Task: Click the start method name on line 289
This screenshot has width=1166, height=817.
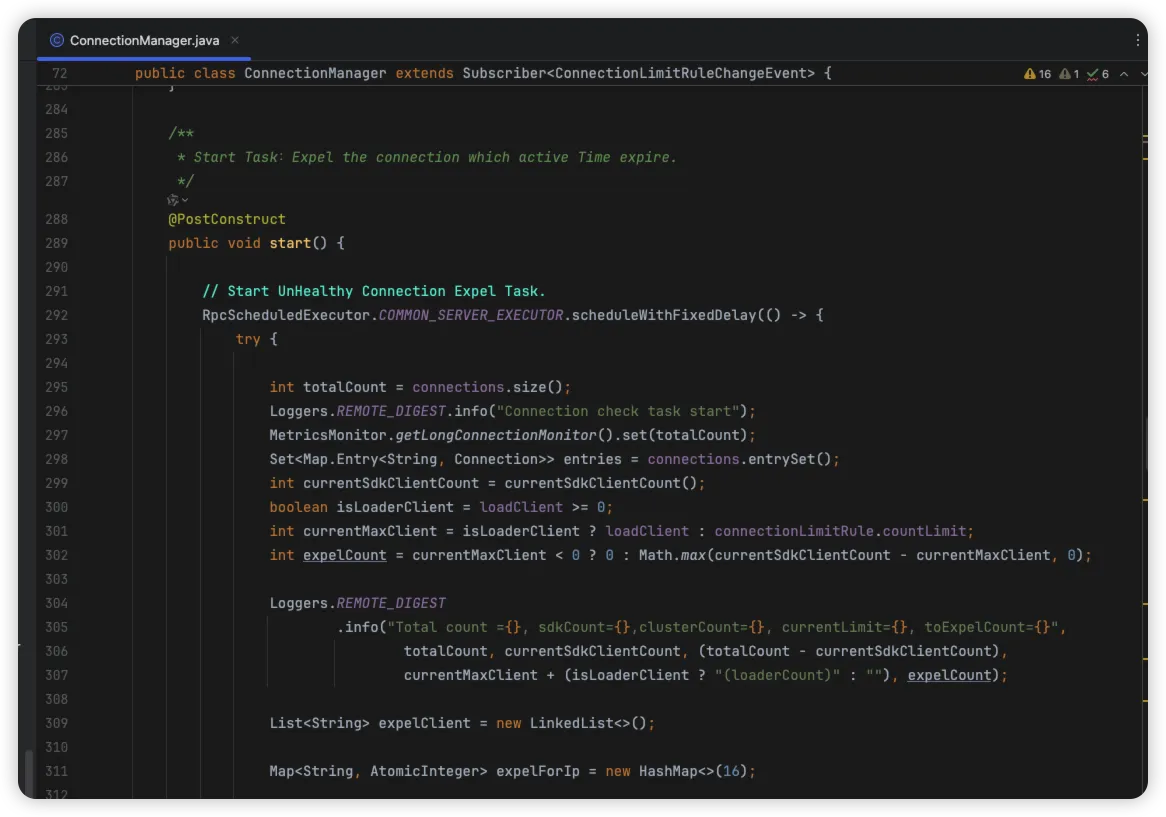Action: coord(290,243)
